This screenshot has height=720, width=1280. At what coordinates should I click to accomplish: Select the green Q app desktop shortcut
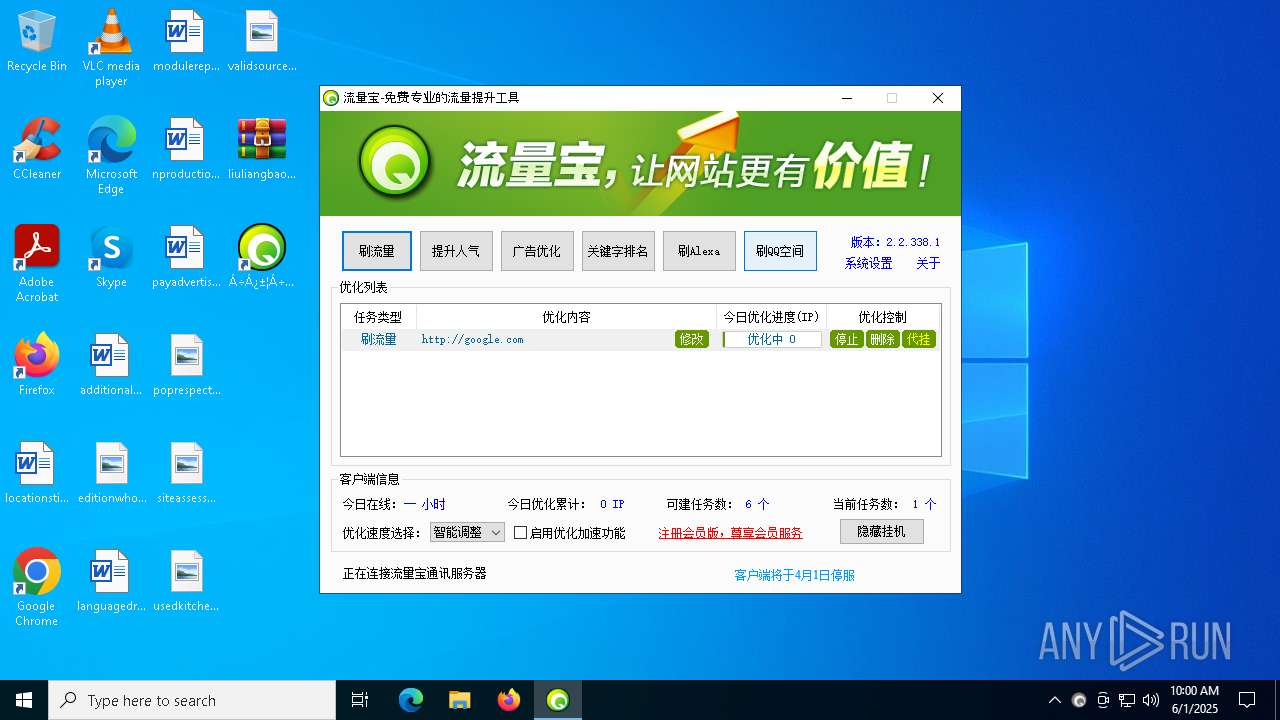(x=262, y=257)
